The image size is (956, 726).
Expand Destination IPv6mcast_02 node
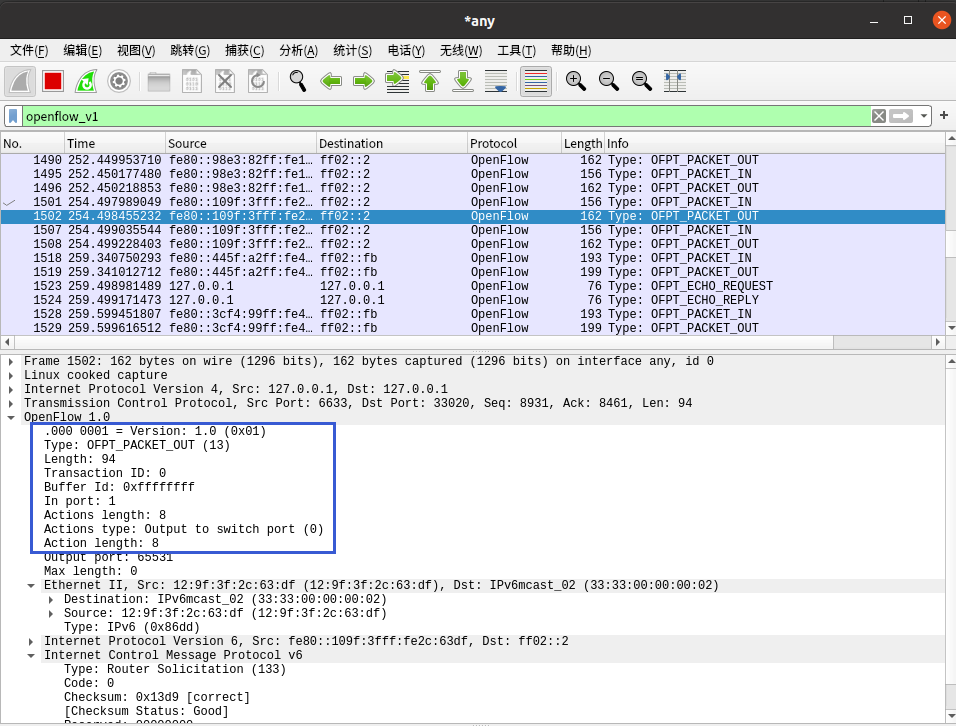[x=51, y=600]
